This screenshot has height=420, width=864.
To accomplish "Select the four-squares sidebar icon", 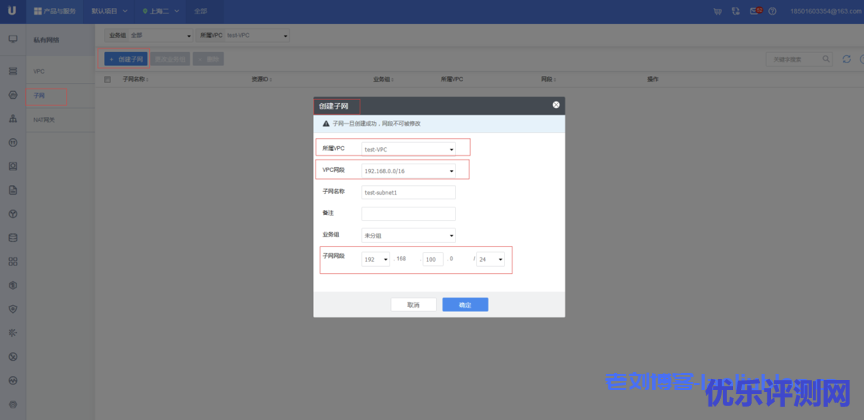I will (x=13, y=261).
